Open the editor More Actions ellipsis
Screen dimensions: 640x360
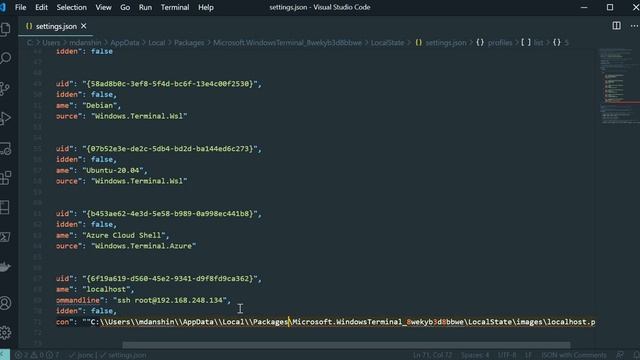(x=634, y=26)
